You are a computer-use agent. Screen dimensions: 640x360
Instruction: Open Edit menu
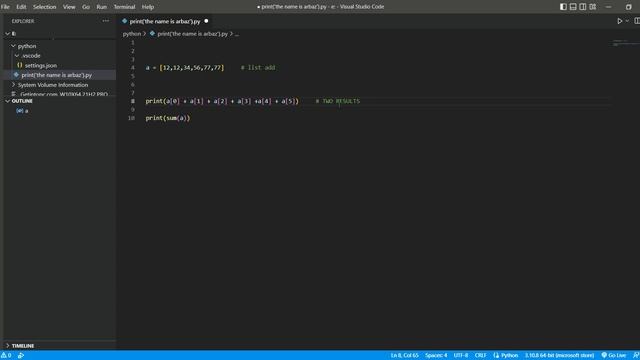click(x=21, y=7)
